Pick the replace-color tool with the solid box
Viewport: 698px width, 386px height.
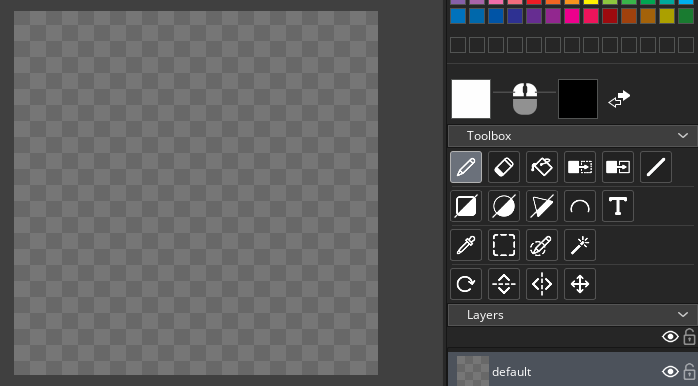point(618,167)
